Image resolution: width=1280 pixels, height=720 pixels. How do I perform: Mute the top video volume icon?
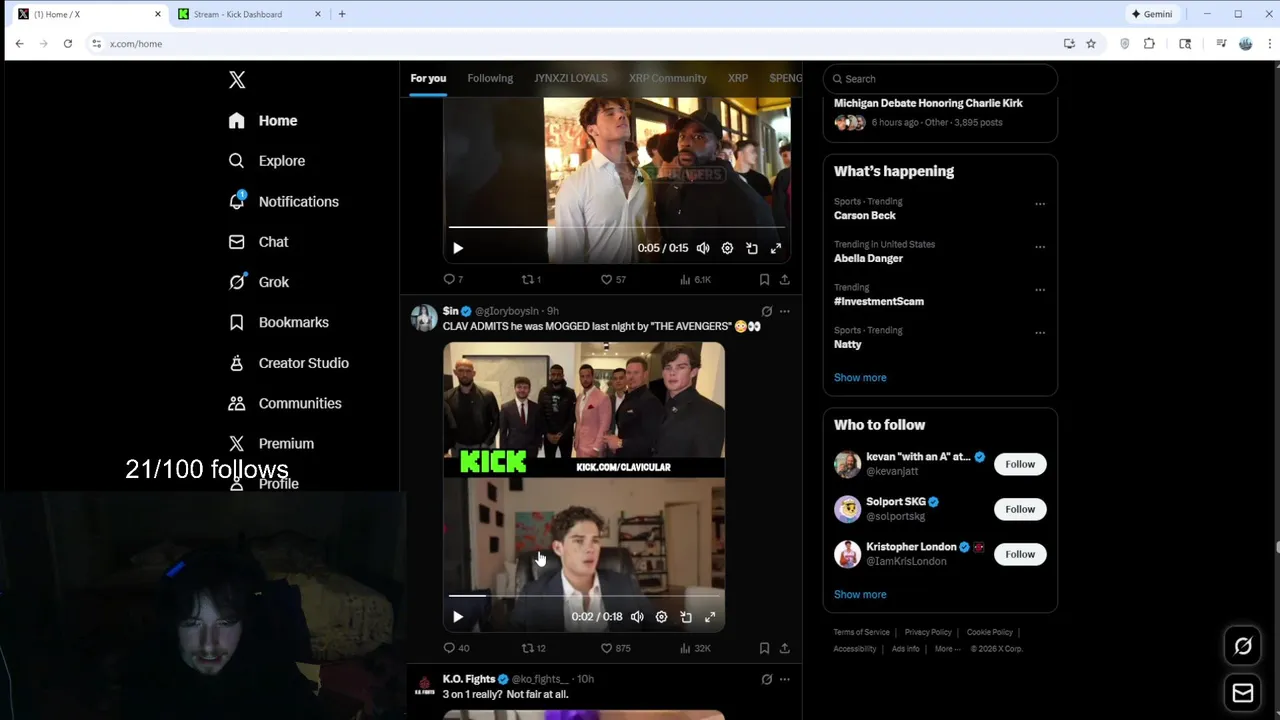tap(703, 248)
